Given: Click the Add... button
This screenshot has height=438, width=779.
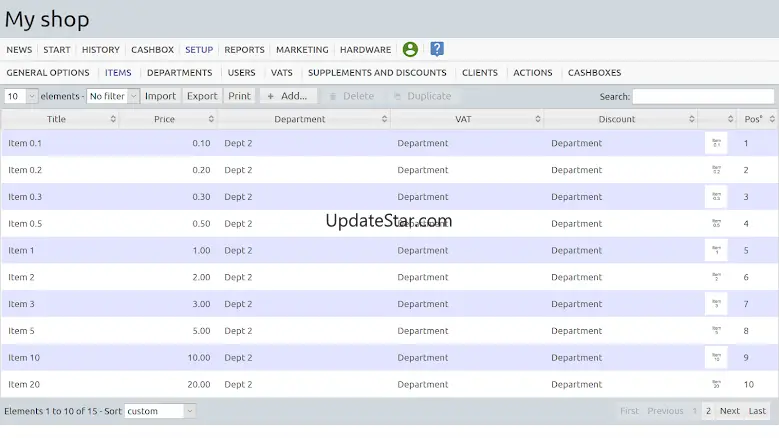Looking at the screenshot, I should 288,96.
